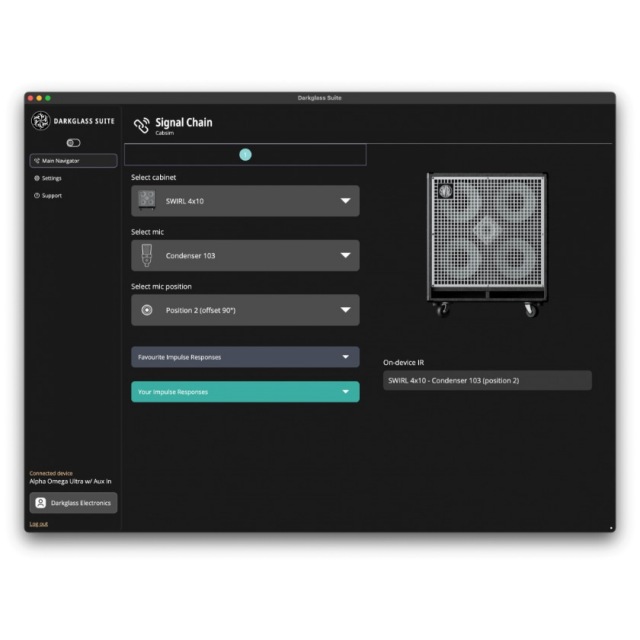The height and width of the screenshot is (640, 640).
Task: Click the SWIRL 4x10 cabinet thumbnail icon
Action: (147, 200)
